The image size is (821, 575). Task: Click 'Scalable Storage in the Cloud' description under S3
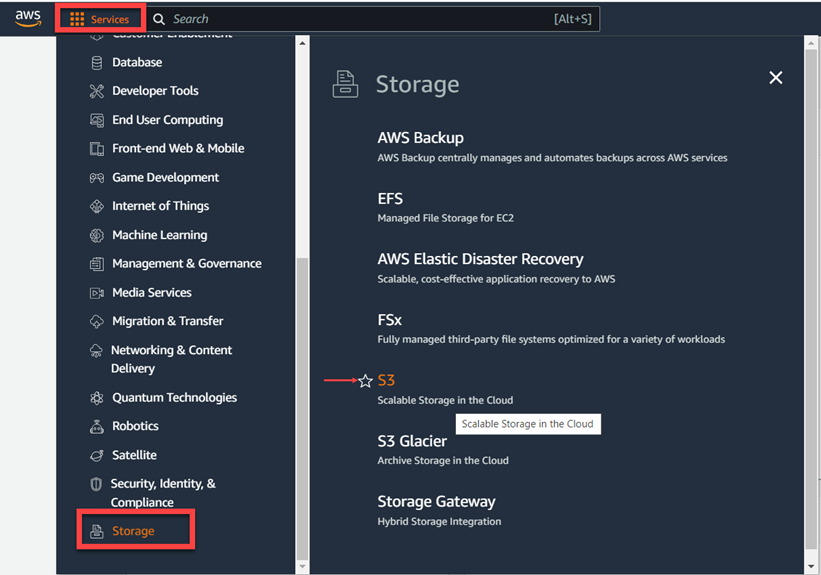(445, 400)
